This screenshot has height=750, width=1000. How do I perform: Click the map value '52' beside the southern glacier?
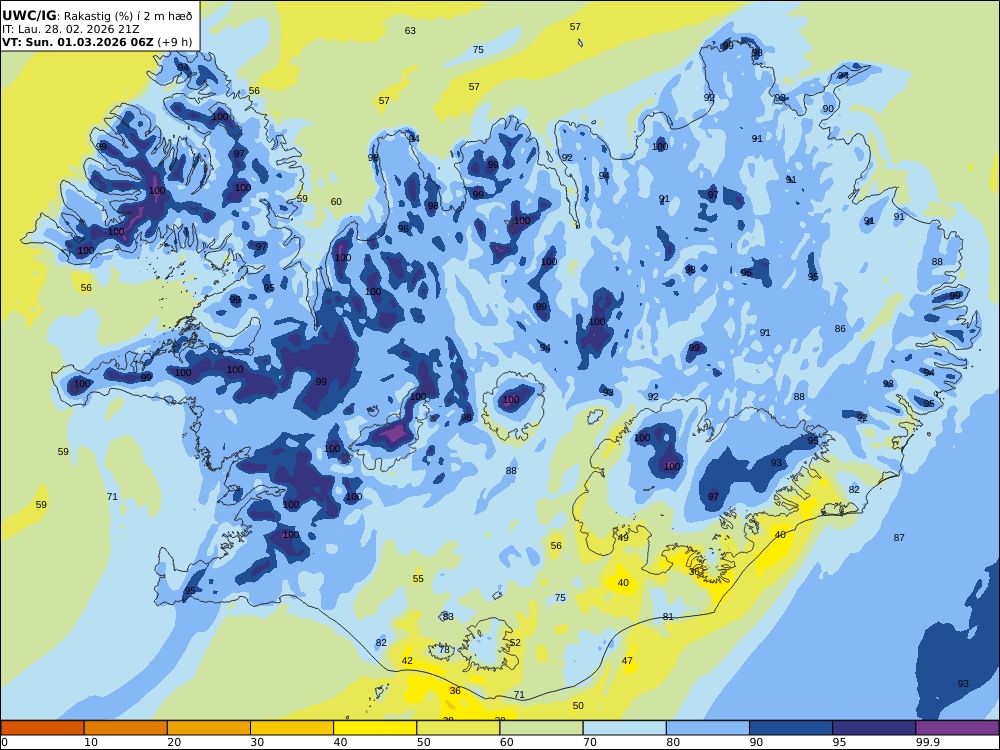tap(515, 642)
